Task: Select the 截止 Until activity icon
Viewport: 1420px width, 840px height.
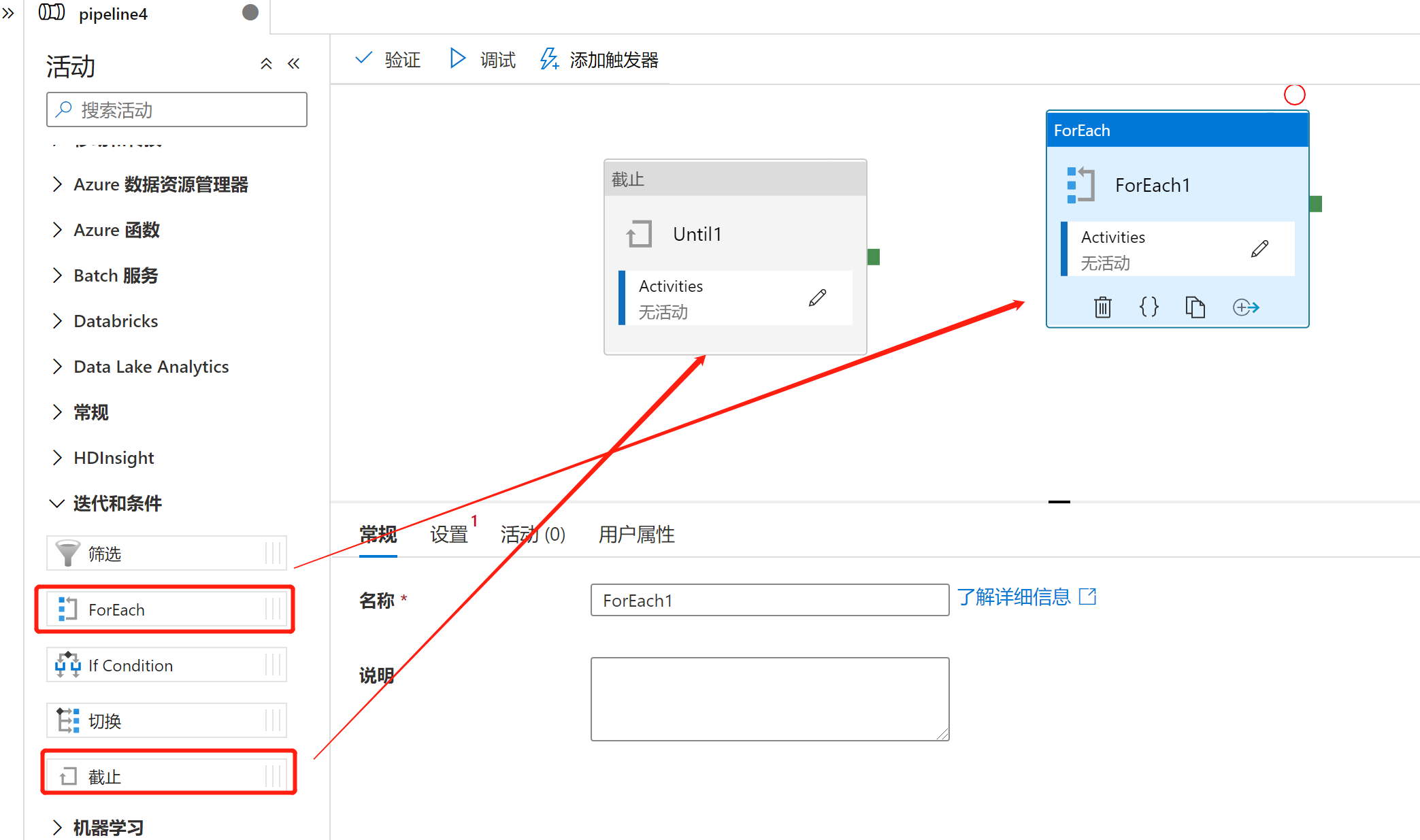Action: click(68, 775)
